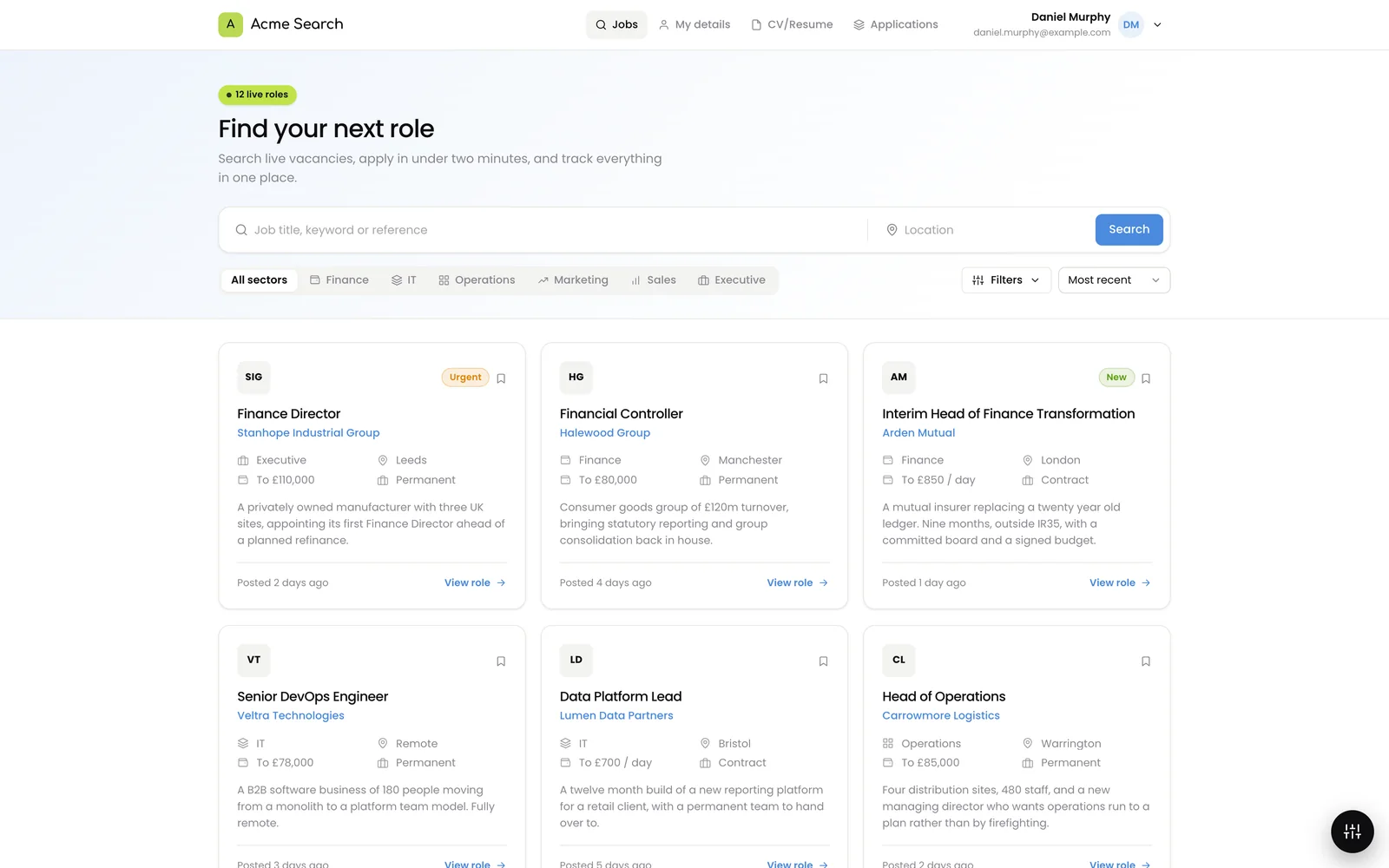Viewport: 1389px width, 868px height.
Task: Click the Warrington location pin icon
Action: [1028, 744]
